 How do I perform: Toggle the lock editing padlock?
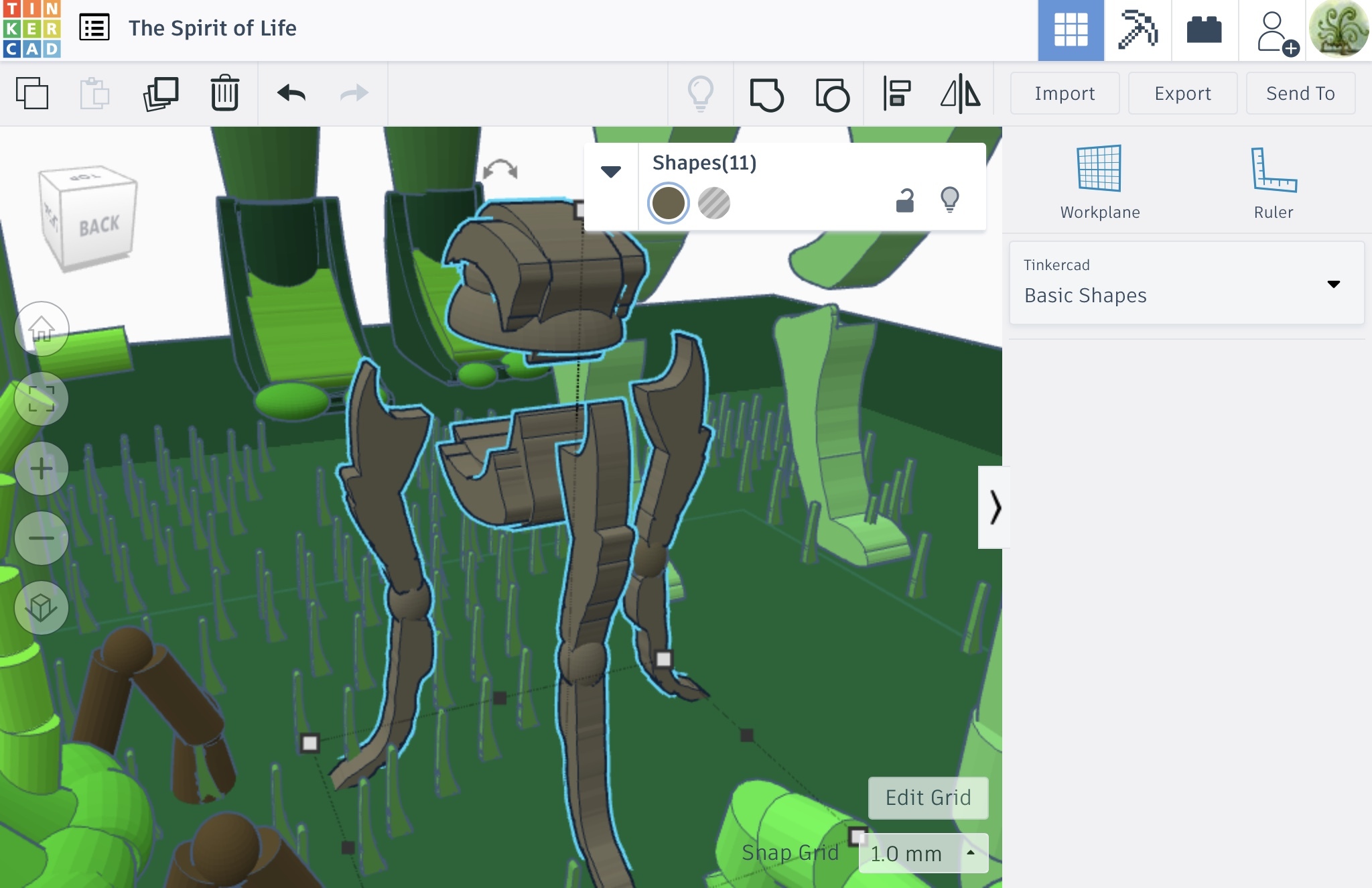tap(905, 200)
